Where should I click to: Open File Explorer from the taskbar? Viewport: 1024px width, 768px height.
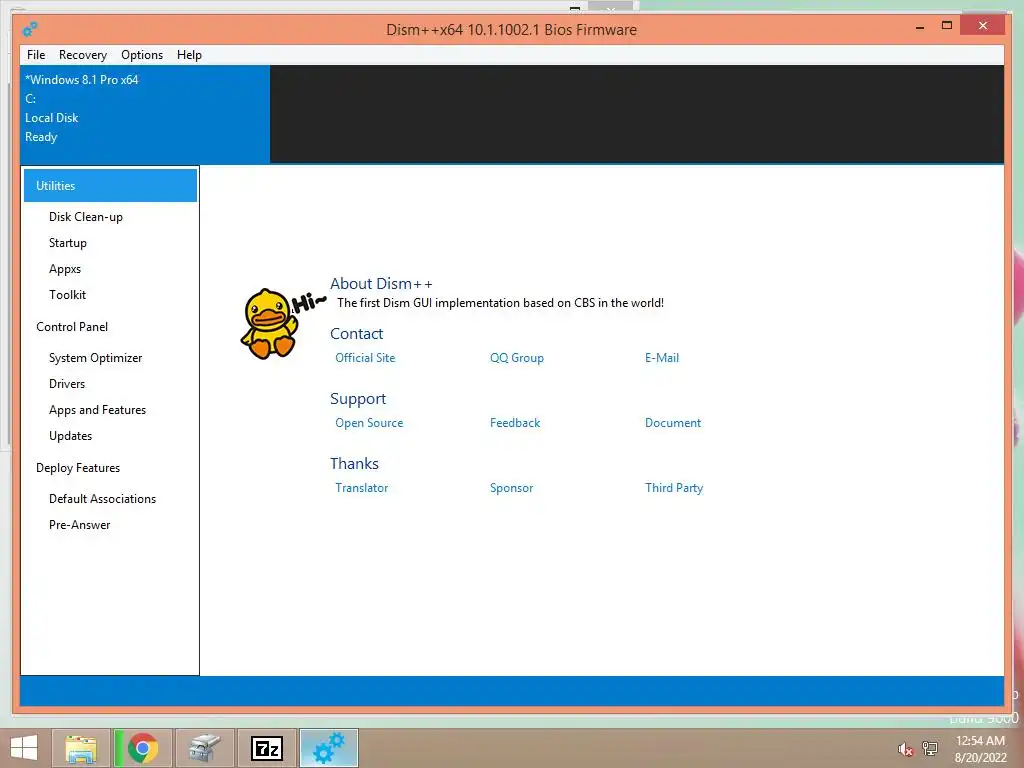pos(81,748)
